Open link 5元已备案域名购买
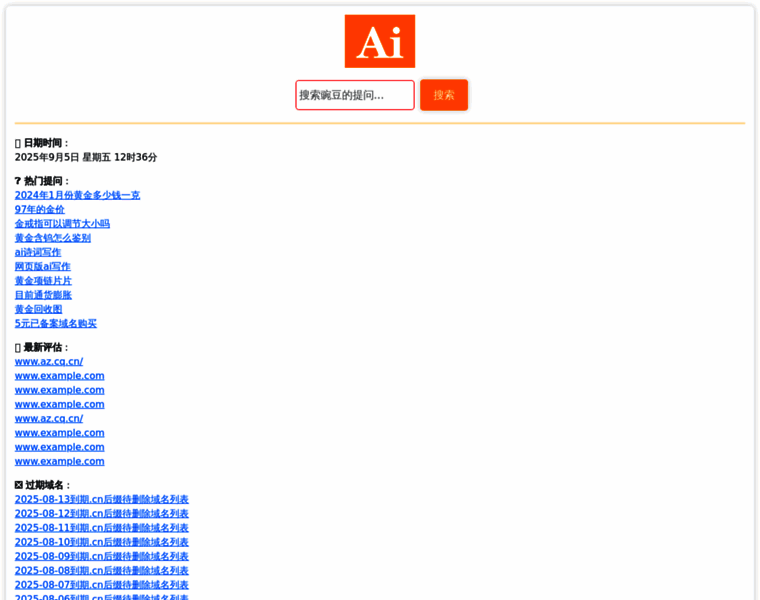The image size is (760, 600). coord(55,323)
